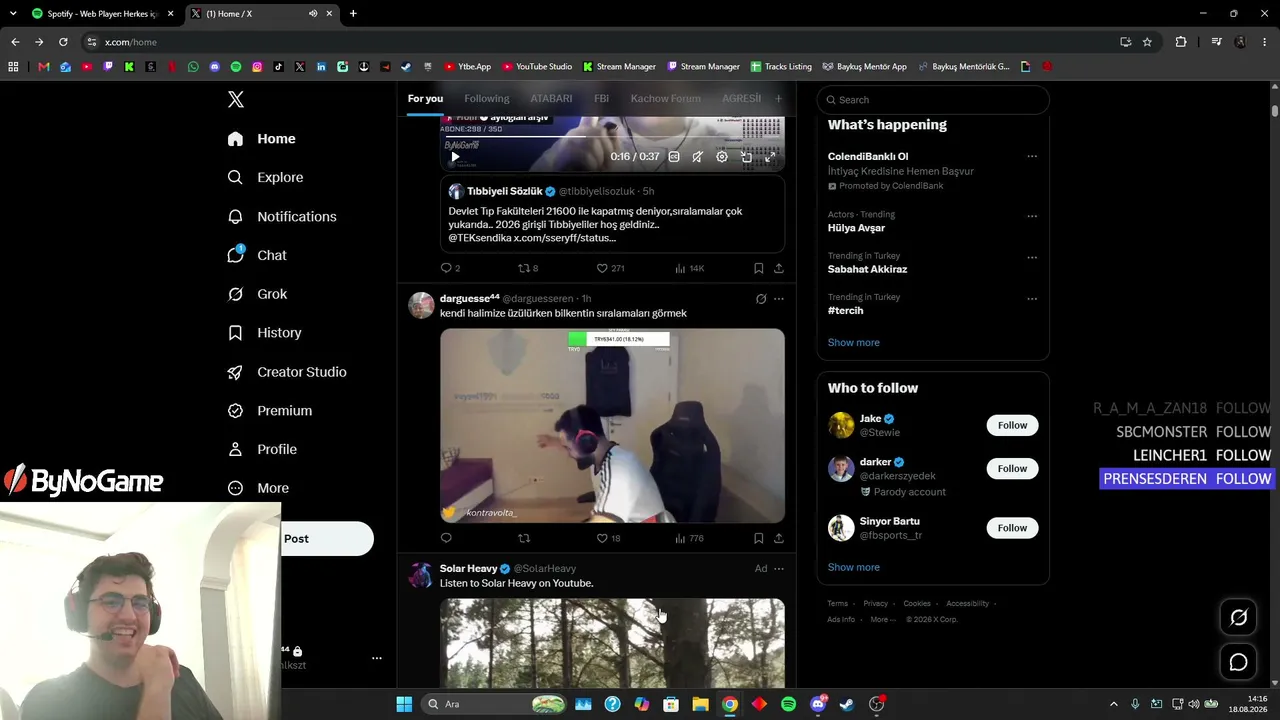Open more menu on darguesse post
The image size is (1280, 720).
pyautogui.click(x=779, y=299)
